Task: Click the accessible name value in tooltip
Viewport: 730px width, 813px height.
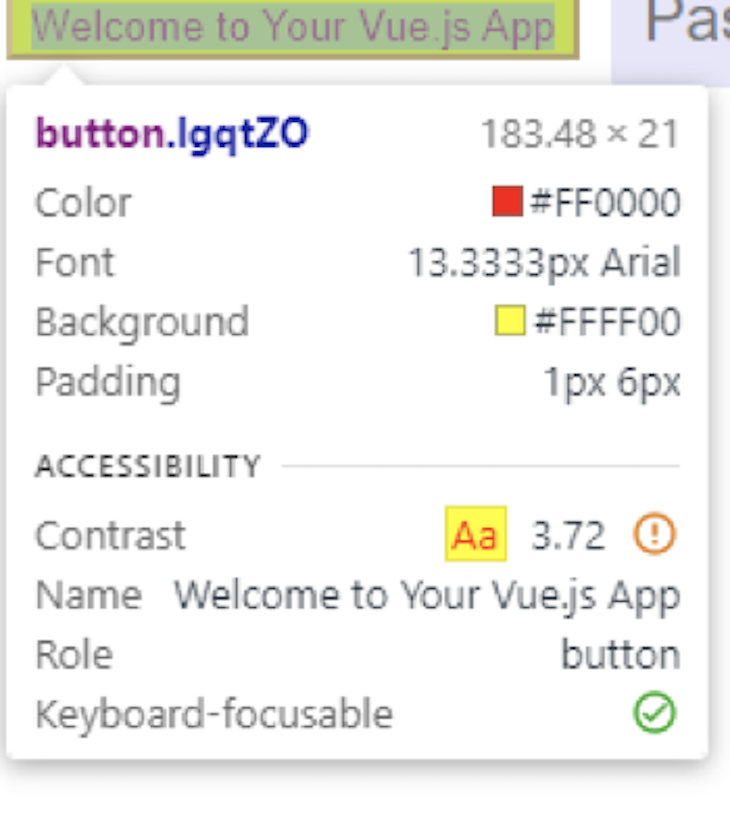Action: click(427, 596)
